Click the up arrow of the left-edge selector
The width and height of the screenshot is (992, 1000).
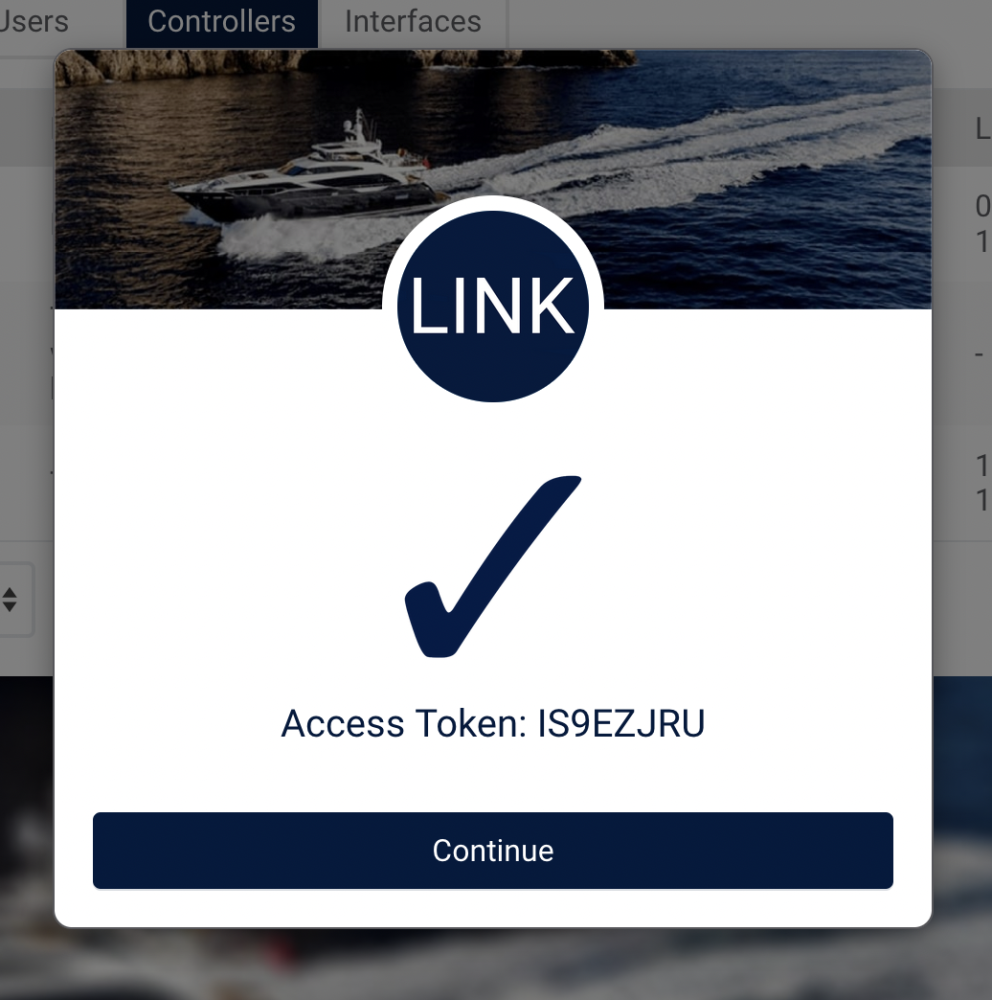[x=10, y=592]
